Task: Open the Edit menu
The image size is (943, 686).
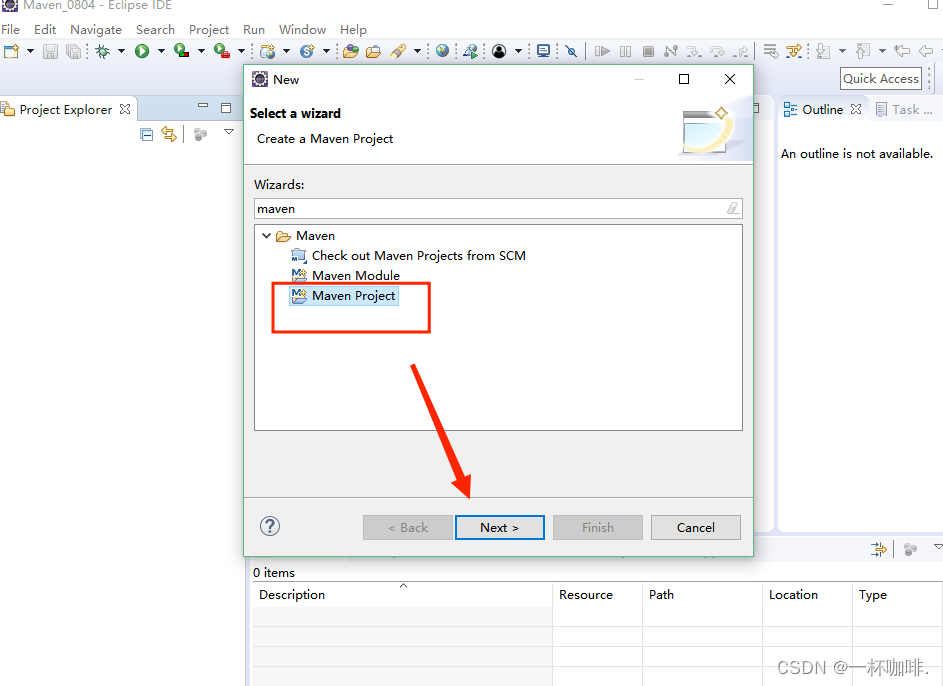Action: 45,29
